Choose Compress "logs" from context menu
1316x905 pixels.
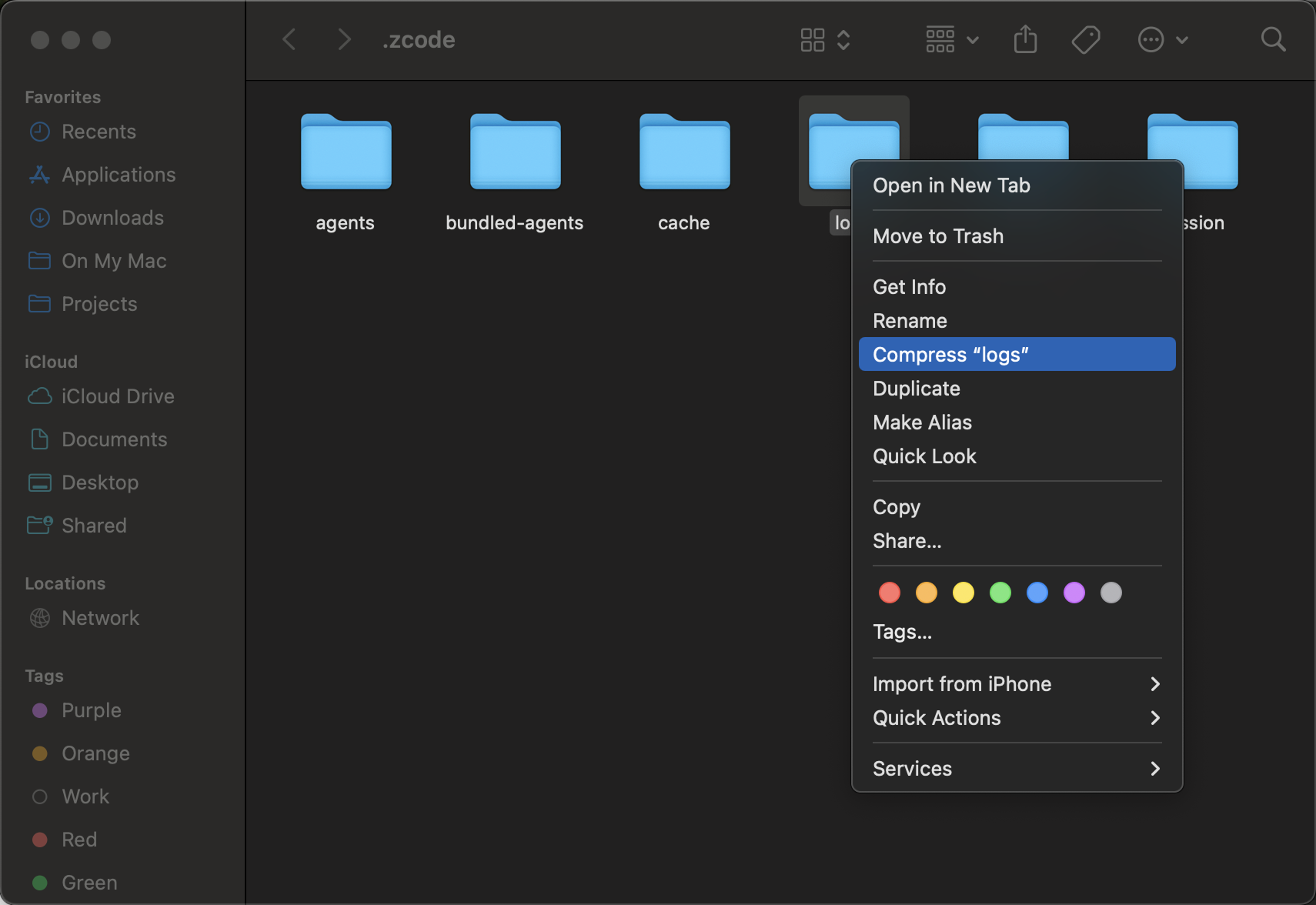click(x=1016, y=355)
